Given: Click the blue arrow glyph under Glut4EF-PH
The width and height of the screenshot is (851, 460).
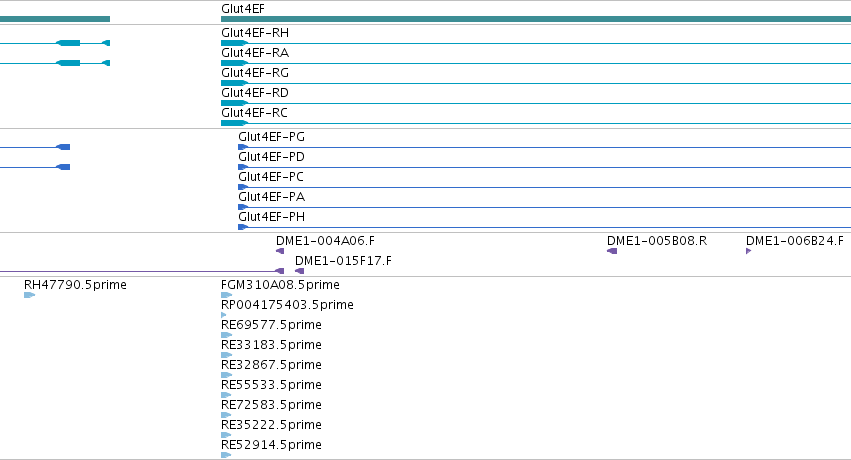Looking at the screenshot, I should pos(243,227).
